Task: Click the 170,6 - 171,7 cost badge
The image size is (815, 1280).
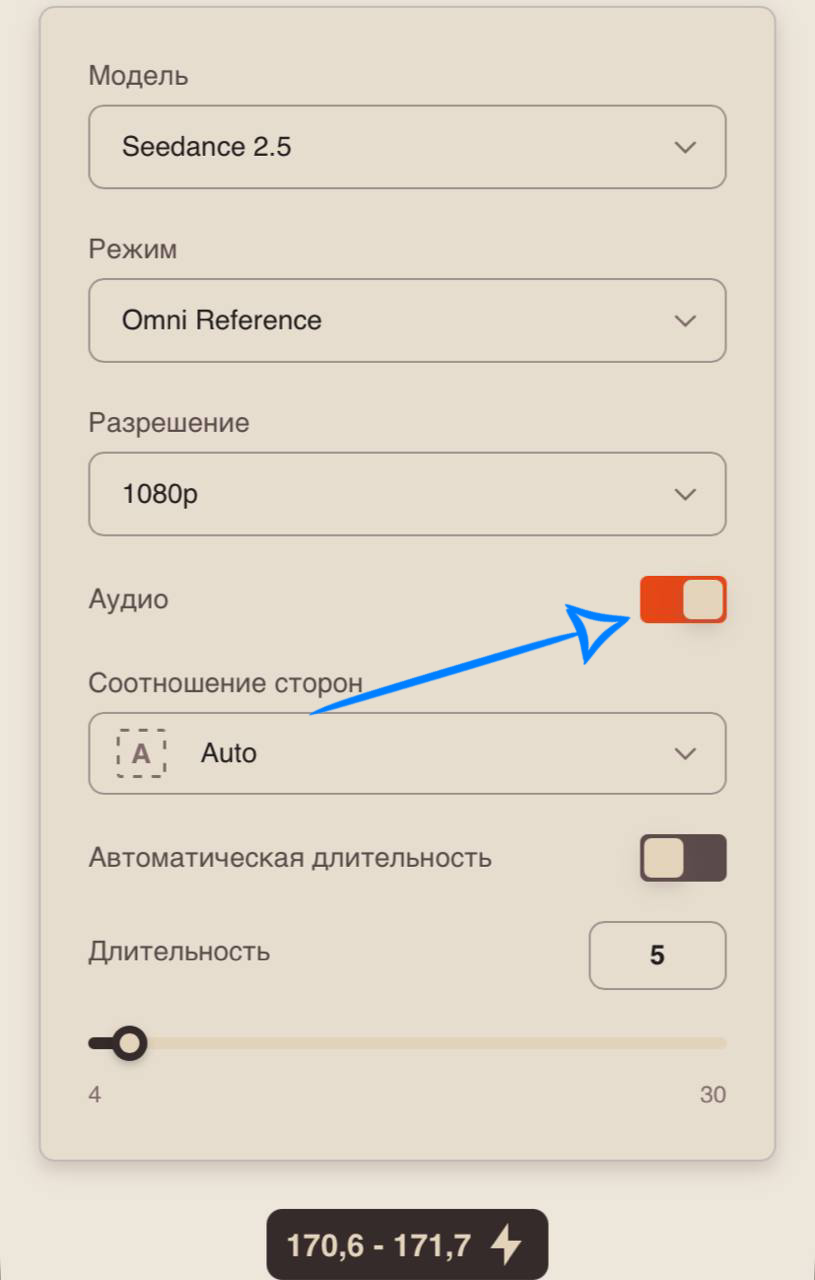Action: coord(407,1245)
